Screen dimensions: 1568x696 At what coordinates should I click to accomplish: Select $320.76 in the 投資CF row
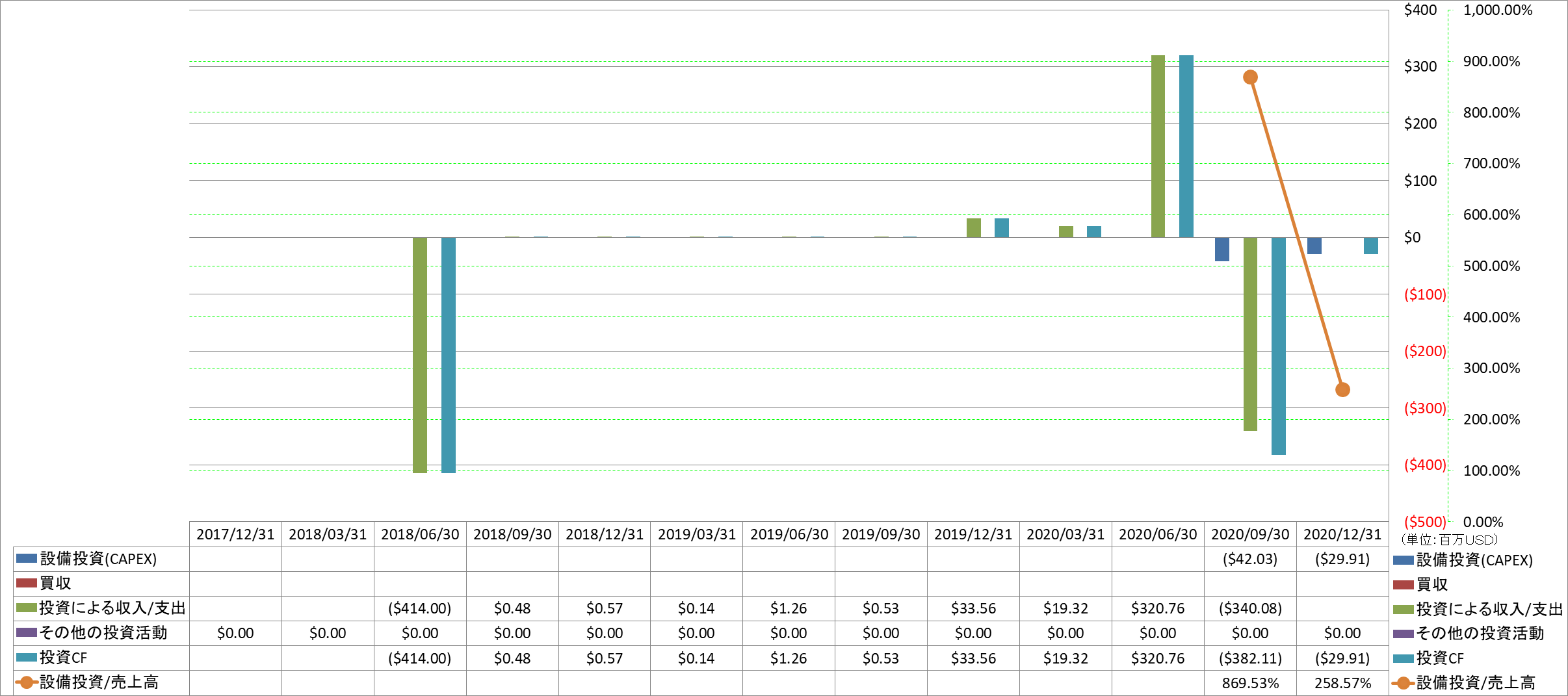point(1158,658)
